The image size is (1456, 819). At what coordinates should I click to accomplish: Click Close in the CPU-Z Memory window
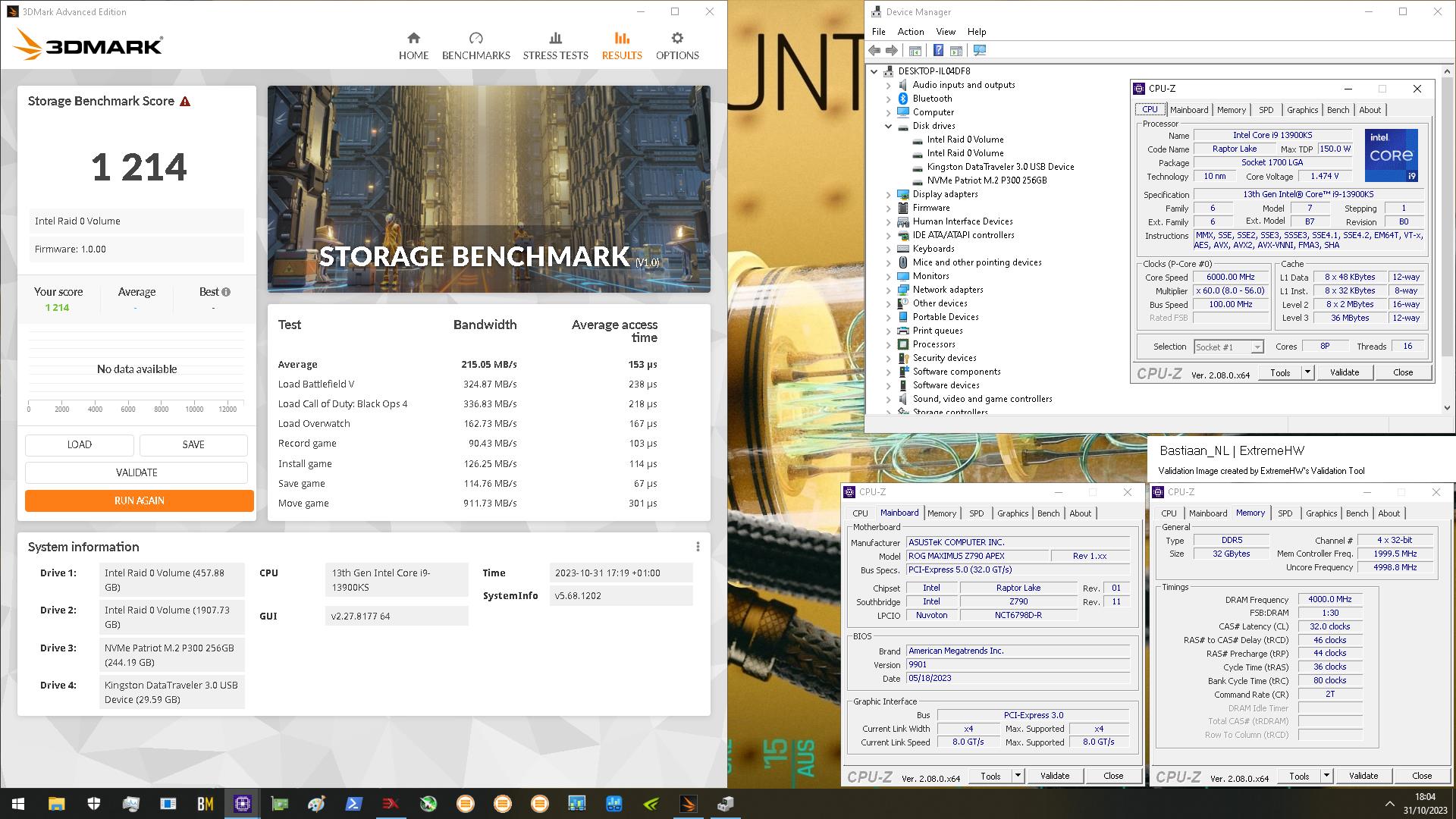1422,776
